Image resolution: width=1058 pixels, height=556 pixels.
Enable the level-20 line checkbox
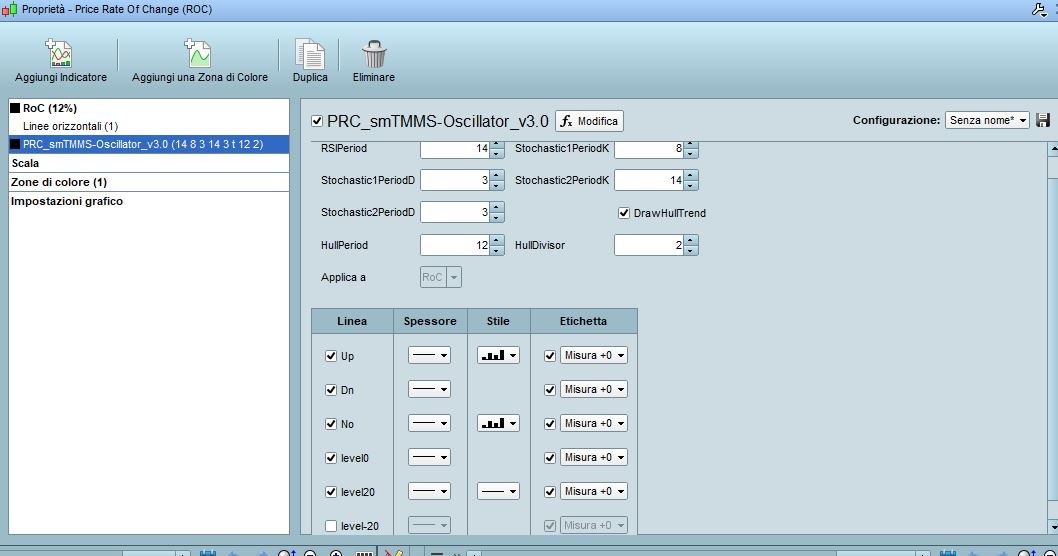click(331, 526)
